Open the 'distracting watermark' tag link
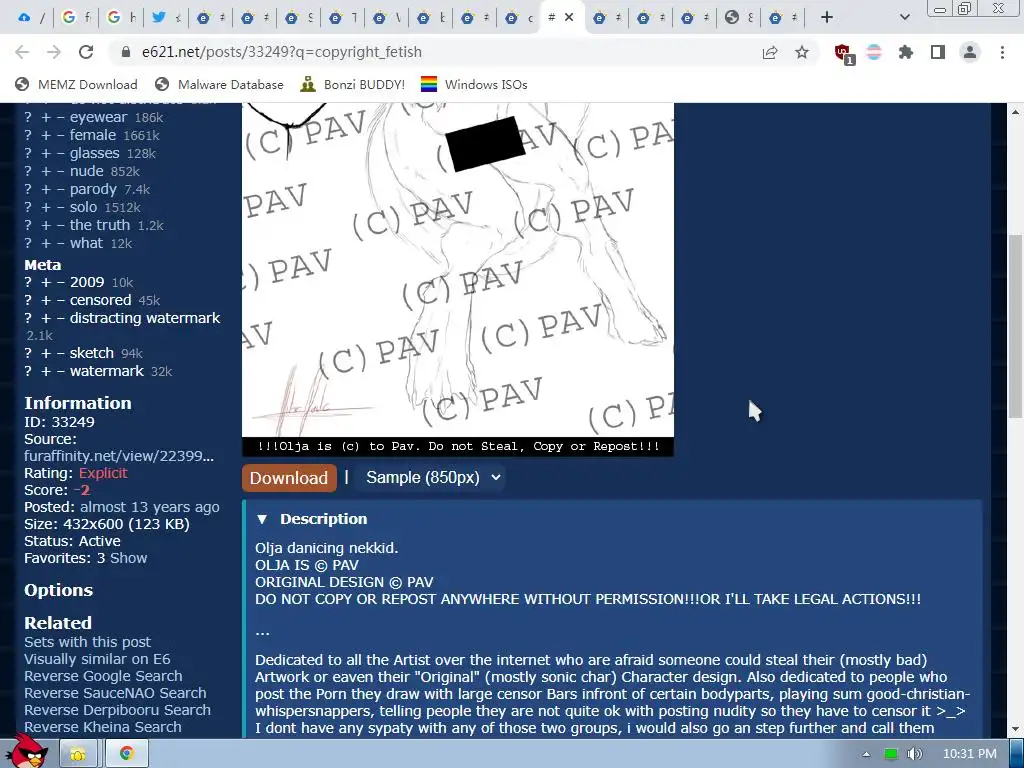The height and width of the screenshot is (768, 1024). pyautogui.click(x=145, y=318)
